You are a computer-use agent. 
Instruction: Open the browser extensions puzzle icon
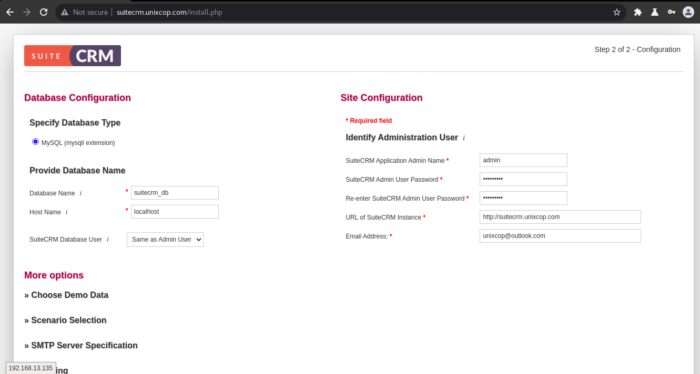point(638,12)
